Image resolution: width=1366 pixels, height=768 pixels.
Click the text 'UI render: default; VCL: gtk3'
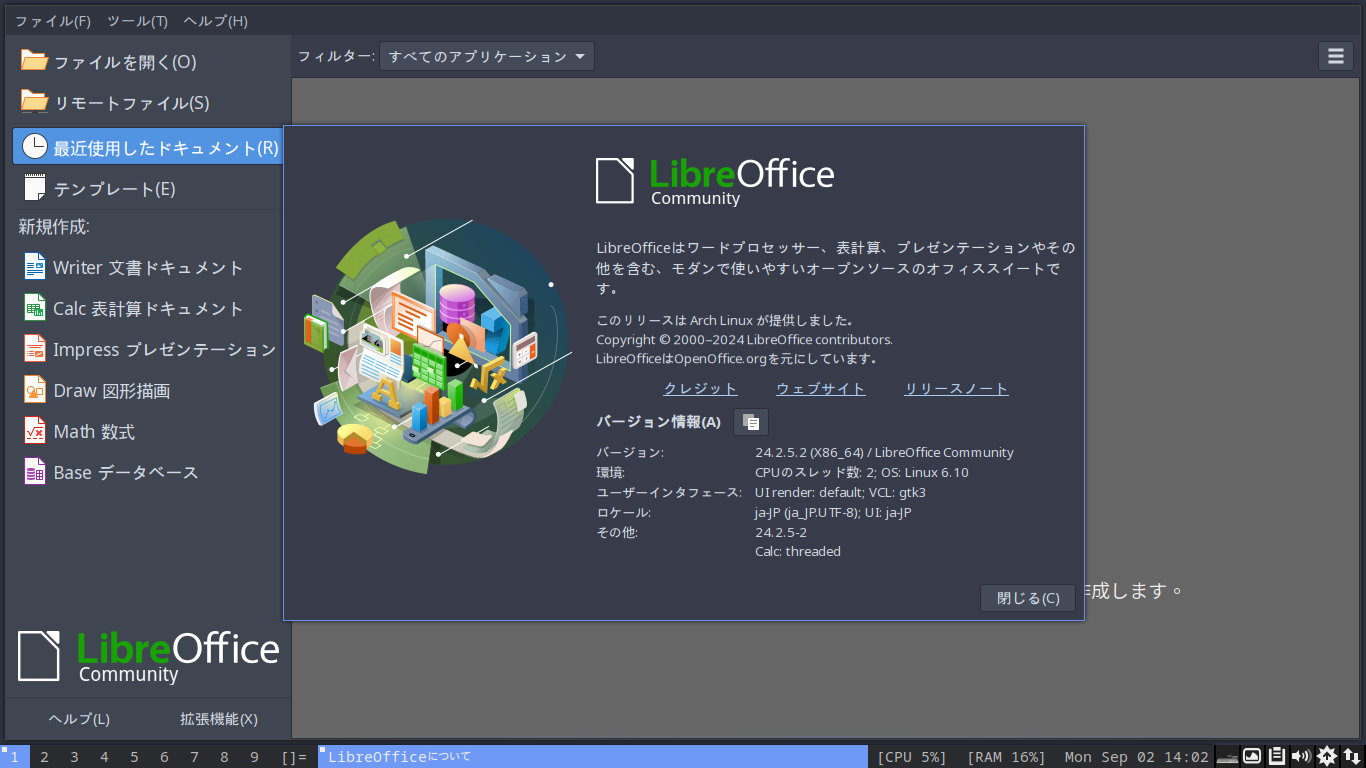pos(840,493)
